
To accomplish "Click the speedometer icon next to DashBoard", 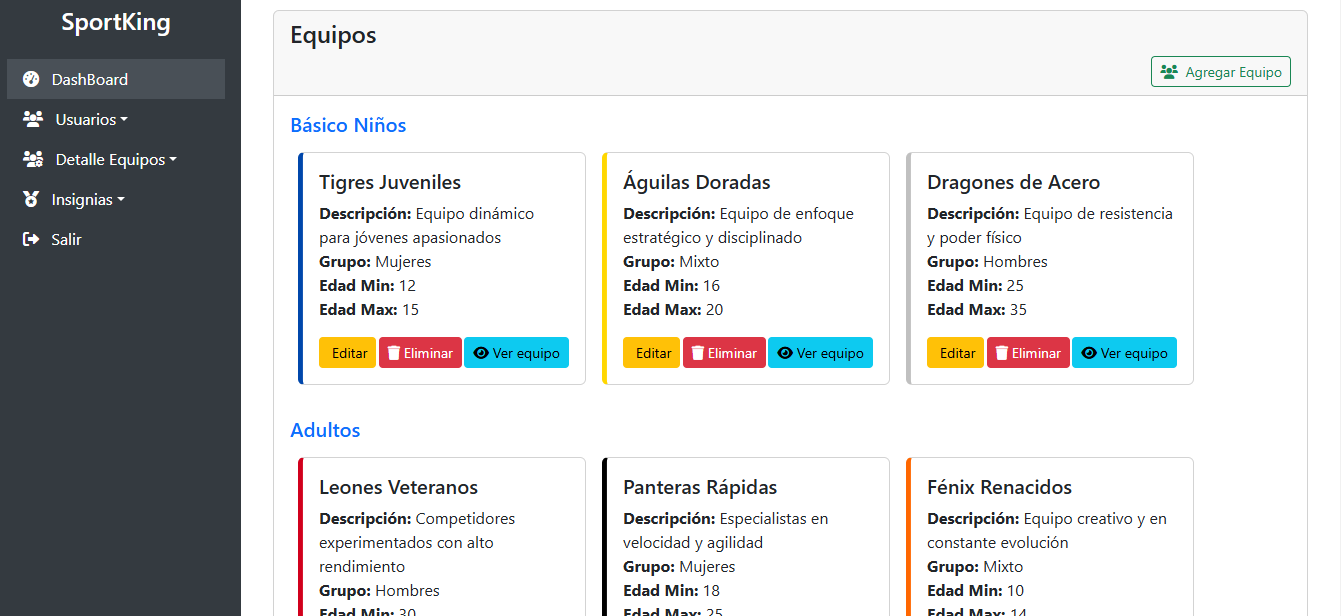I will (x=29, y=79).
